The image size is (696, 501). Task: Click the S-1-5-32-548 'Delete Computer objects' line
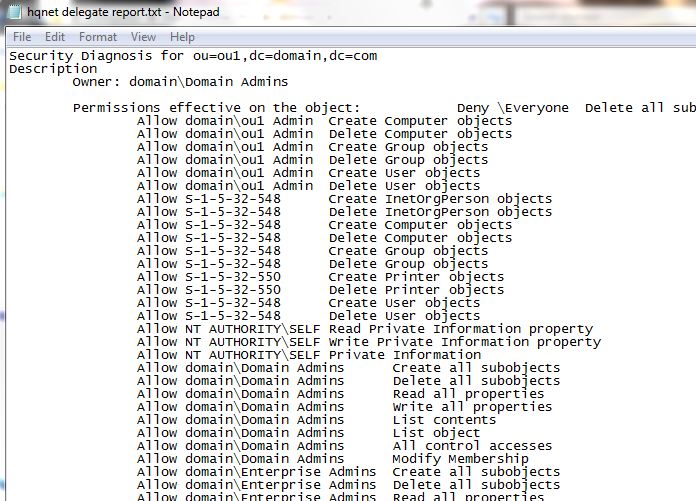[324, 238]
